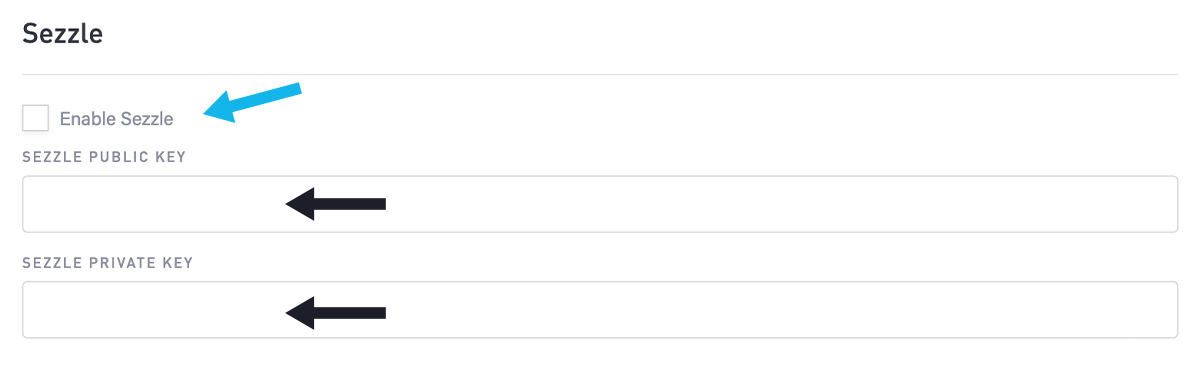Click the black arrow inside the private key field

(336, 313)
